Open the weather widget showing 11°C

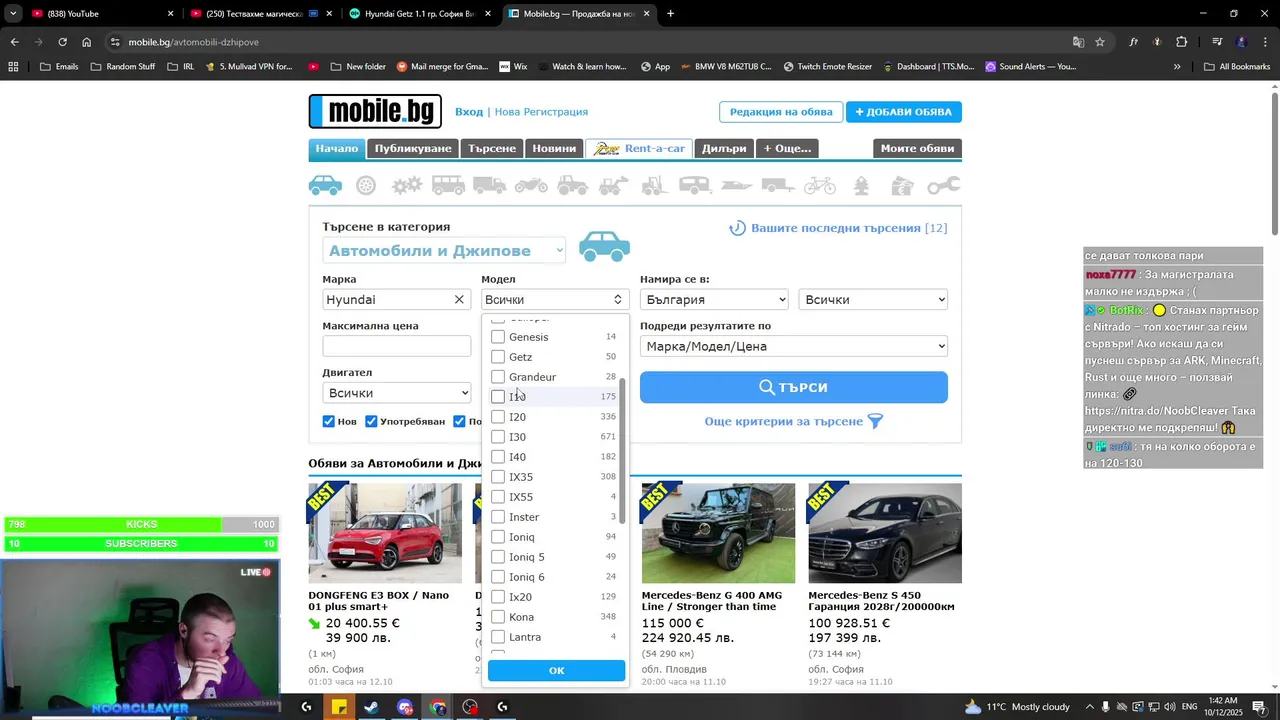click(1017, 707)
